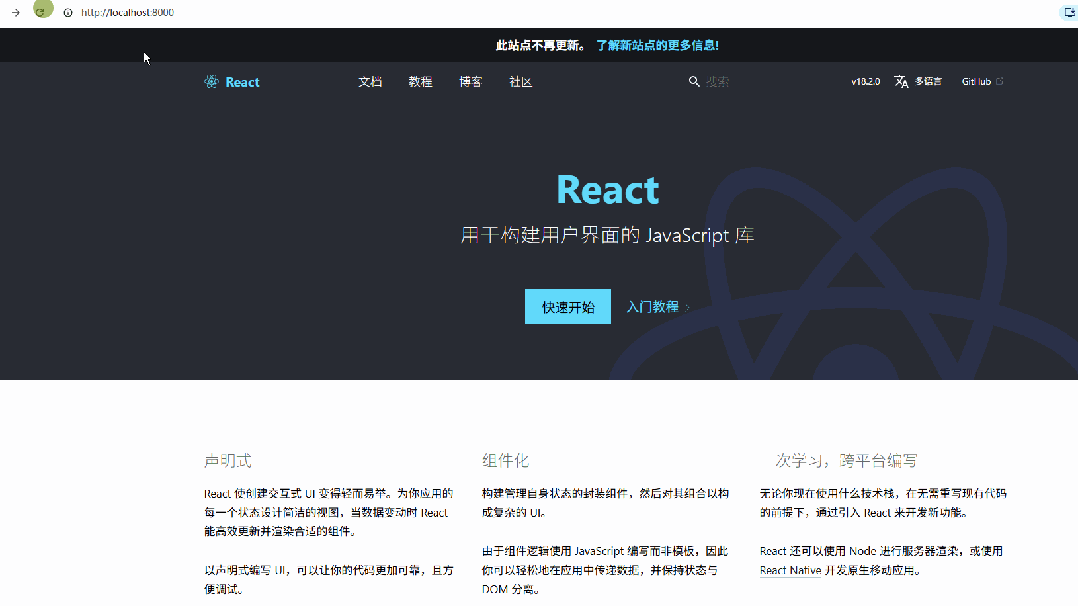Click the 声明式 heading
Viewport: 1078px width, 606px height.
(228, 461)
